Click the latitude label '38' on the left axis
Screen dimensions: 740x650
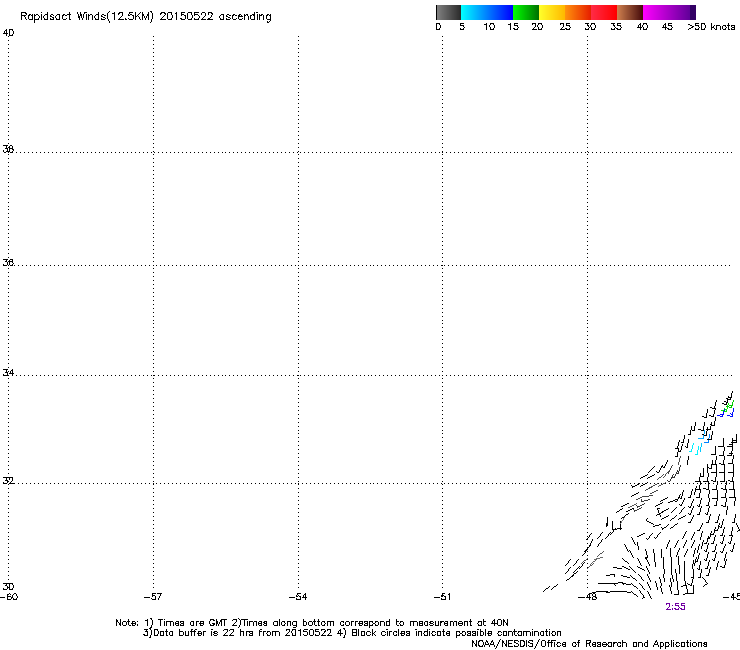(x=8, y=149)
